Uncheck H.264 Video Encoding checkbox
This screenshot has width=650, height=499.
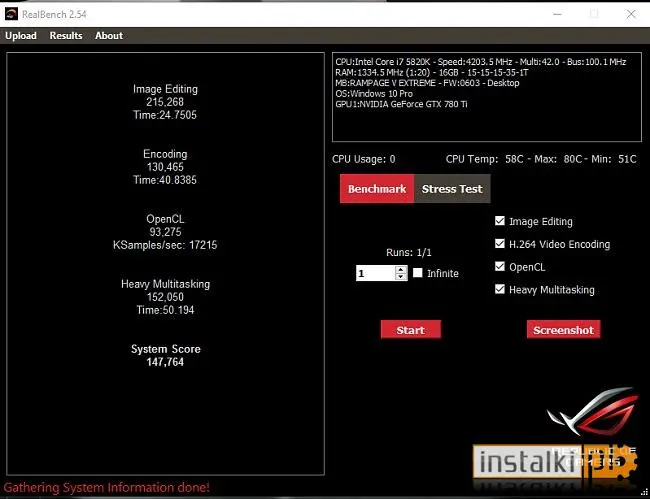[x=500, y=244]
